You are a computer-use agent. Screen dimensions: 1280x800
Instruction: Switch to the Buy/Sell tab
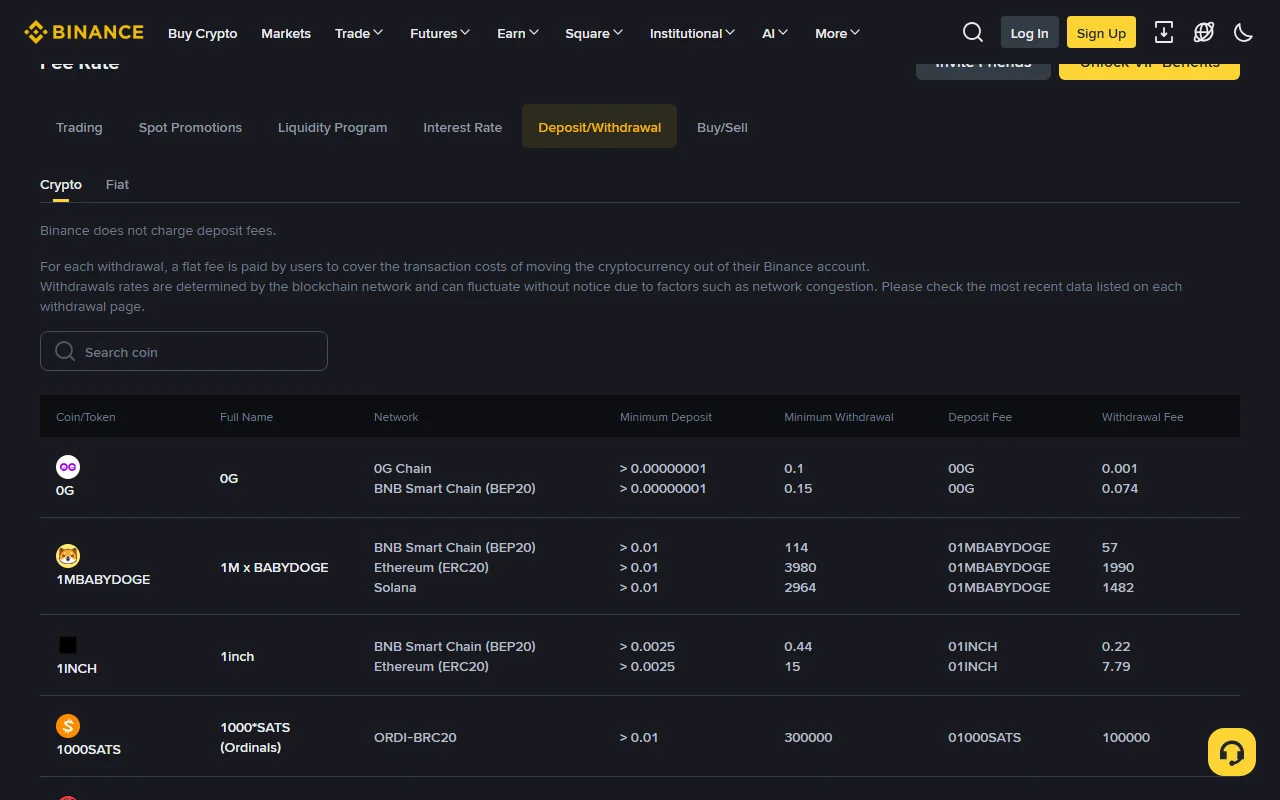click(722, 127)
